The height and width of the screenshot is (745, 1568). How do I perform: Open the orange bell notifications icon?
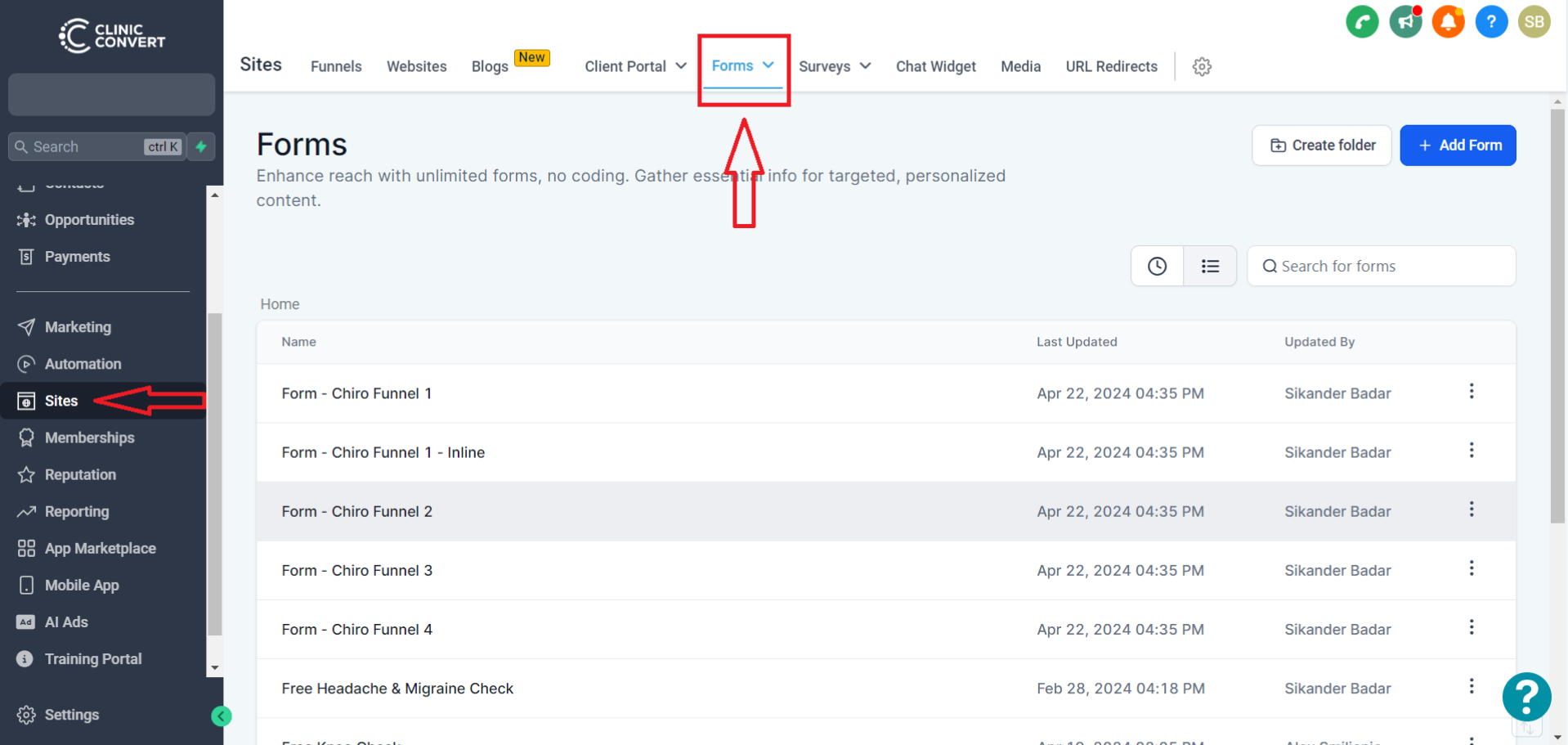[x=1448, y=22]
